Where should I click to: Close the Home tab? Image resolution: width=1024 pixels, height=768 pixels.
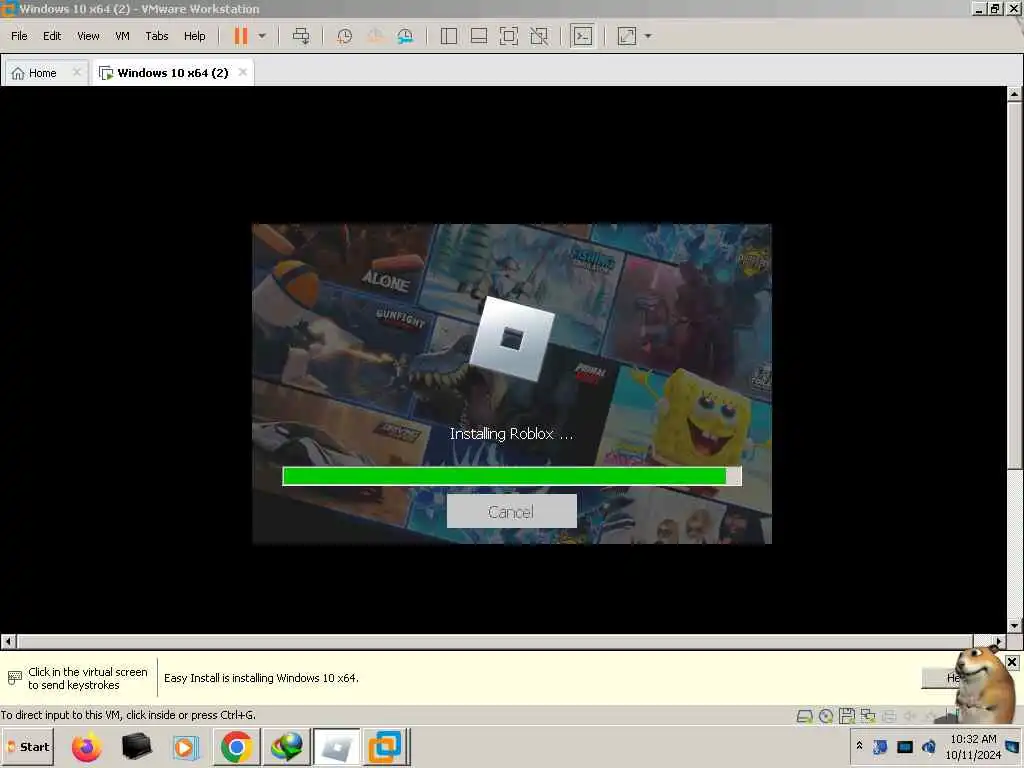click(76, 72)
